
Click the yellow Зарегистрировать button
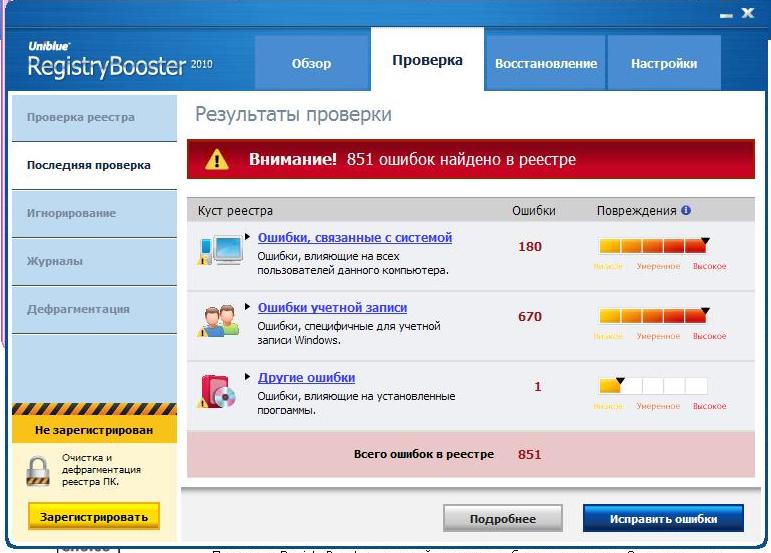click(x=94, y=517)
